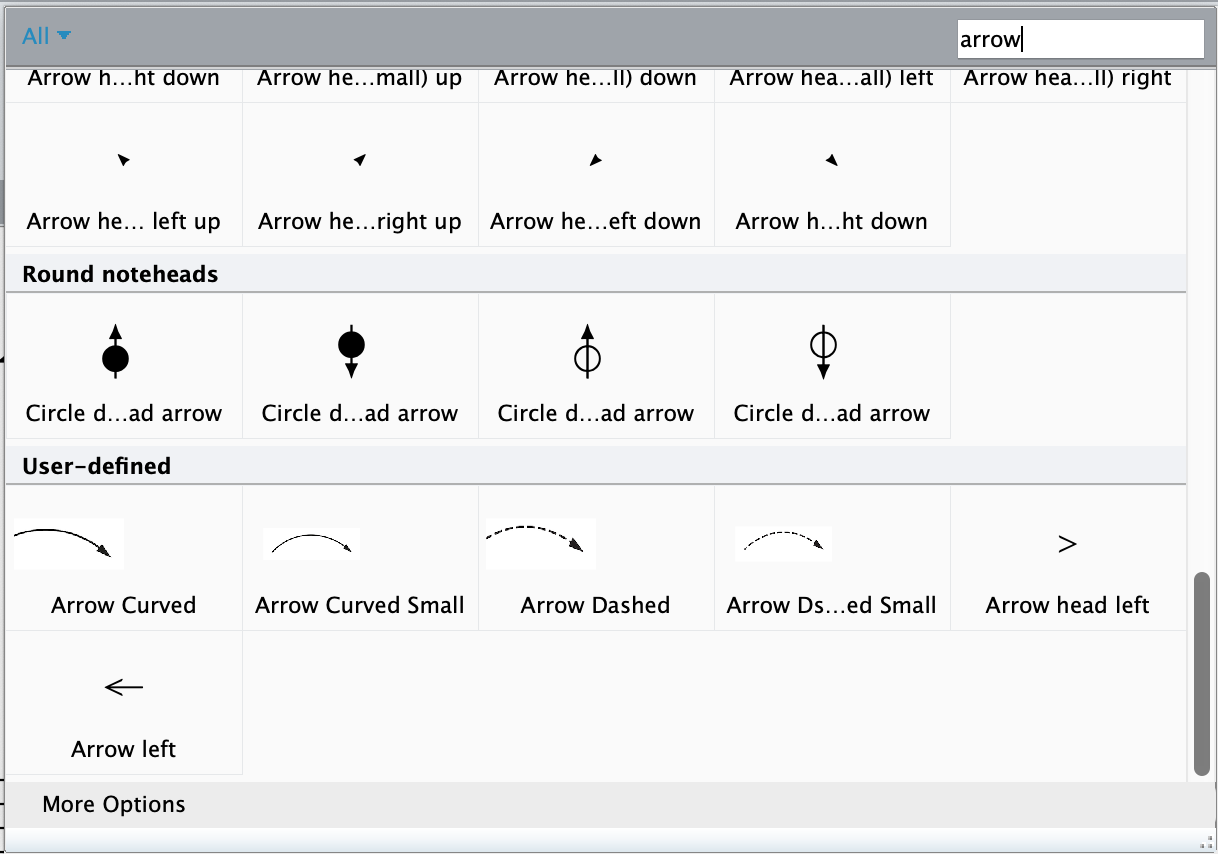
Task: Expand the More Options section
Action: [x=114, y=805]
